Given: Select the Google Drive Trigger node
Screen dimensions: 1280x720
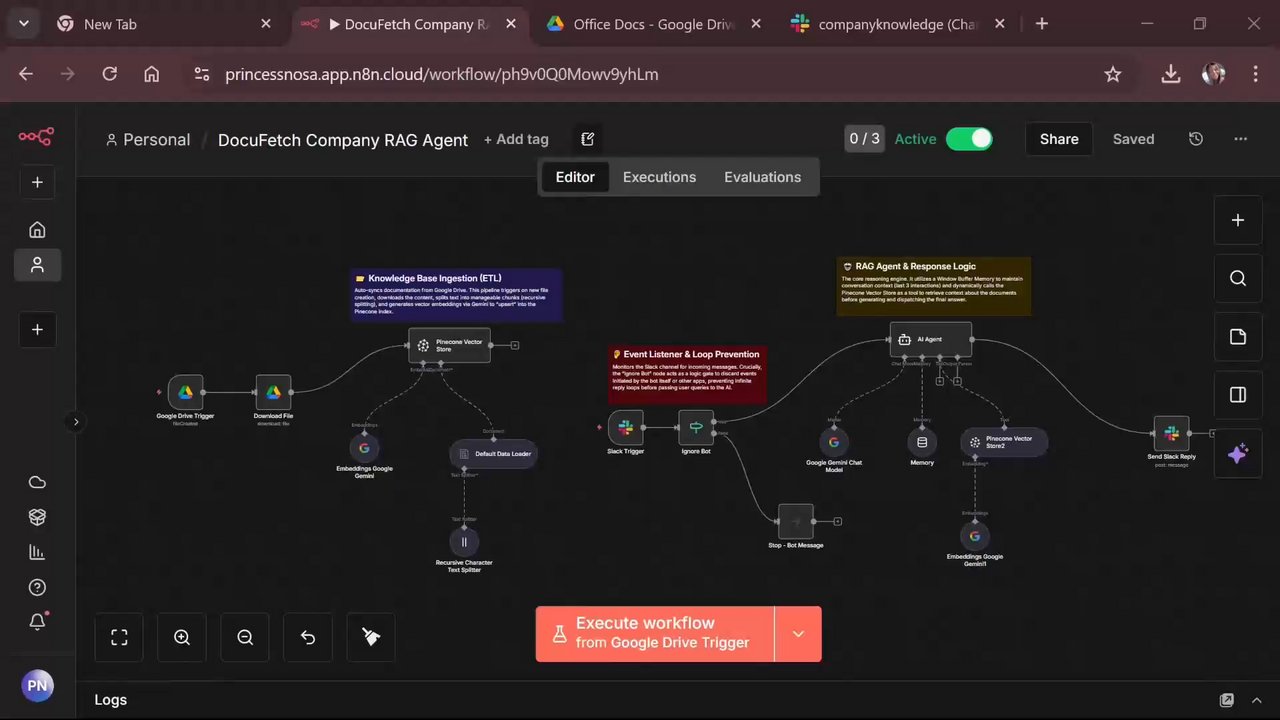Looking at the screenshot, I should [185, 393].
